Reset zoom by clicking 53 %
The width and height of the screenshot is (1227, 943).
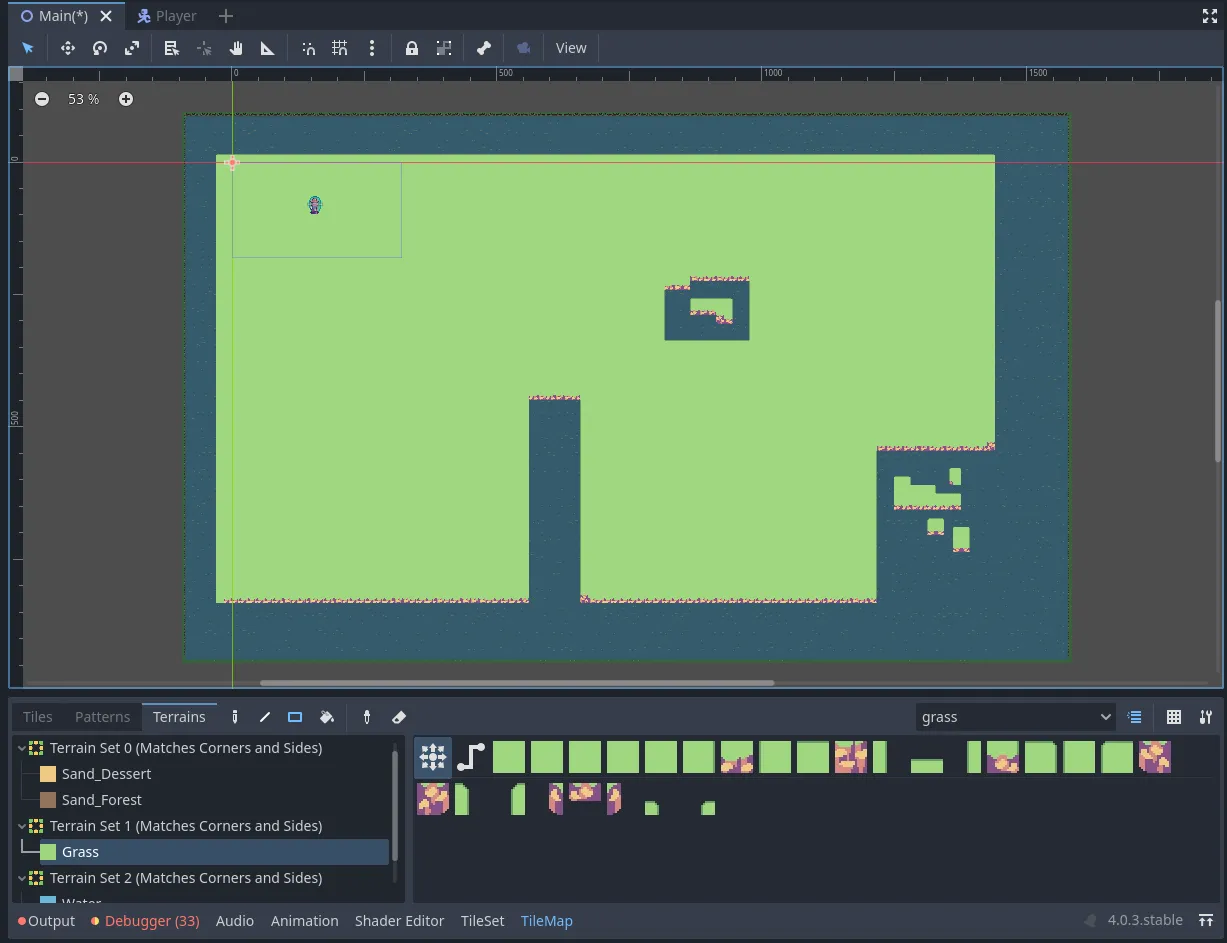84,99
